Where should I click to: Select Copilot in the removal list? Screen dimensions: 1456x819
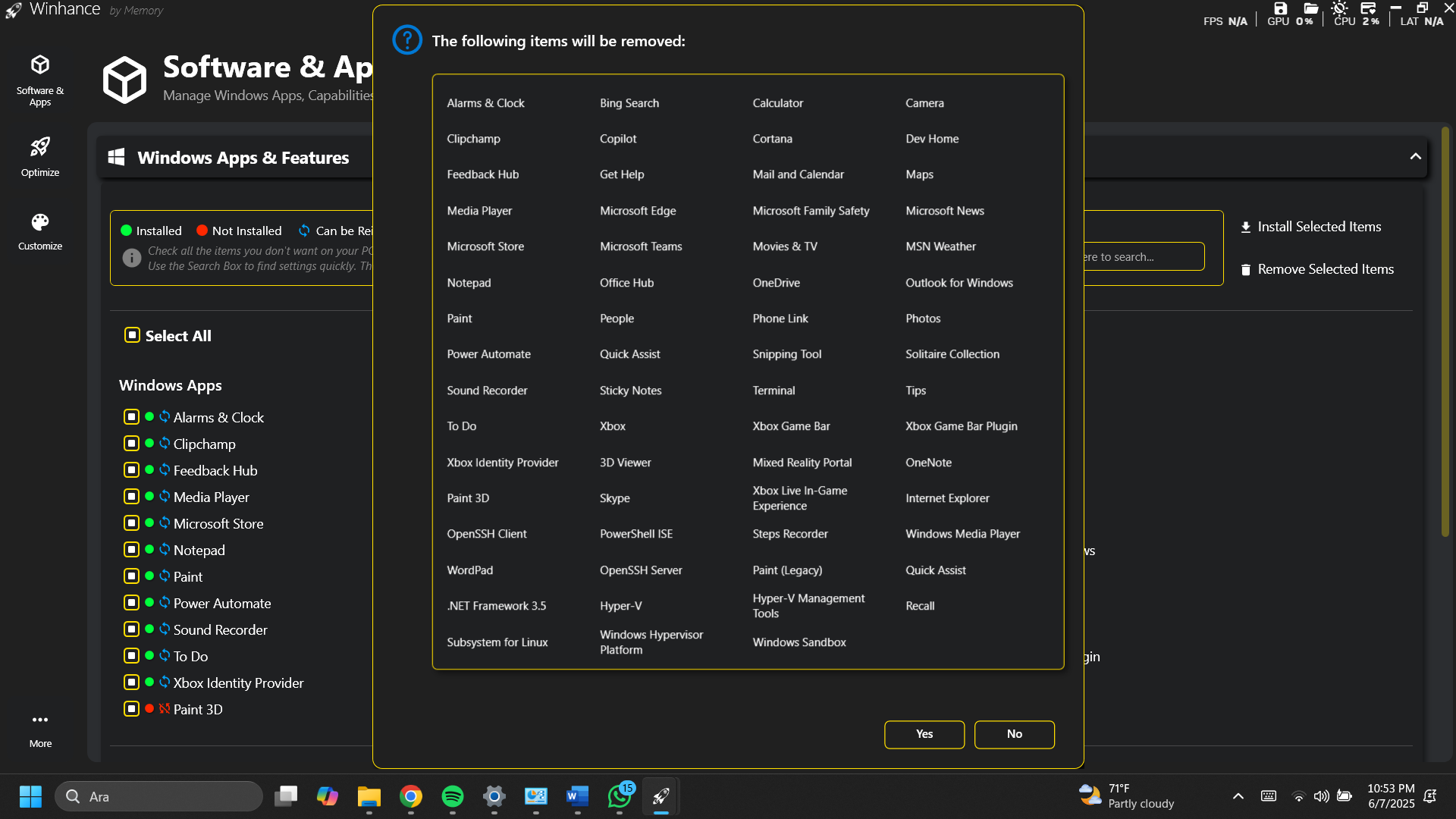618,139
